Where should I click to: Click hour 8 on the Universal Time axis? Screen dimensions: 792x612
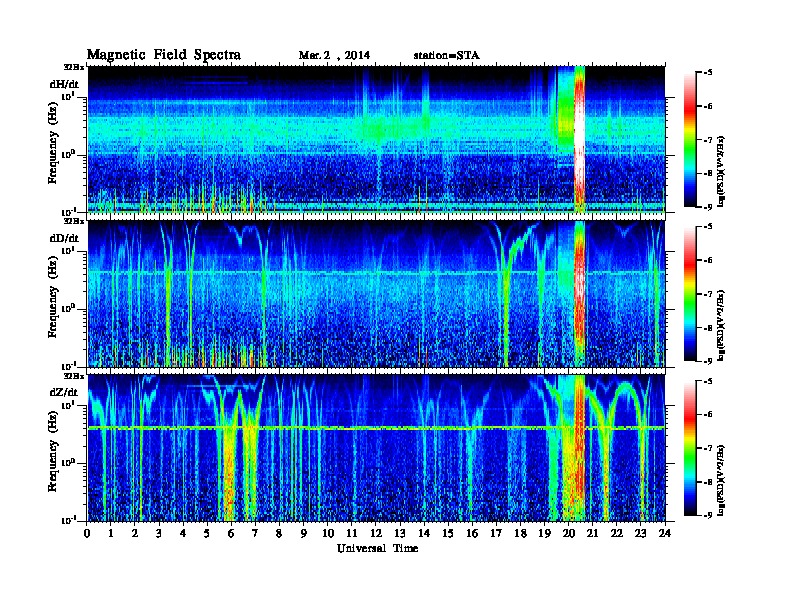280,534
